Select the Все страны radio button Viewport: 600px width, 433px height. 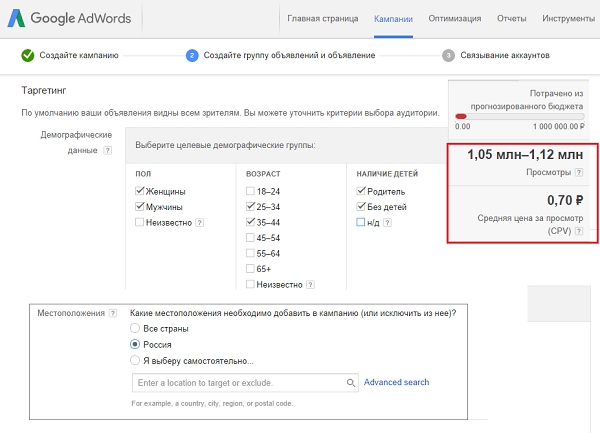[x=136, y=328]
